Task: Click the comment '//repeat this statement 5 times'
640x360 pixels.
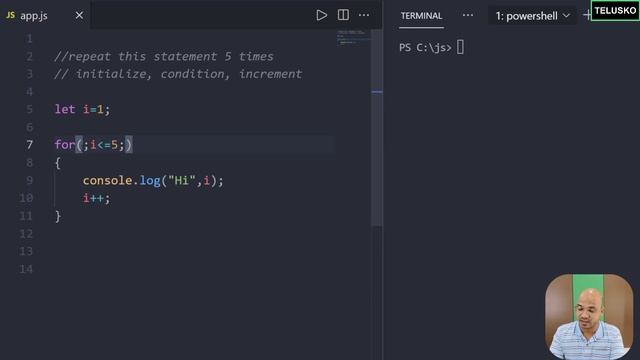Action: (164, 56)
